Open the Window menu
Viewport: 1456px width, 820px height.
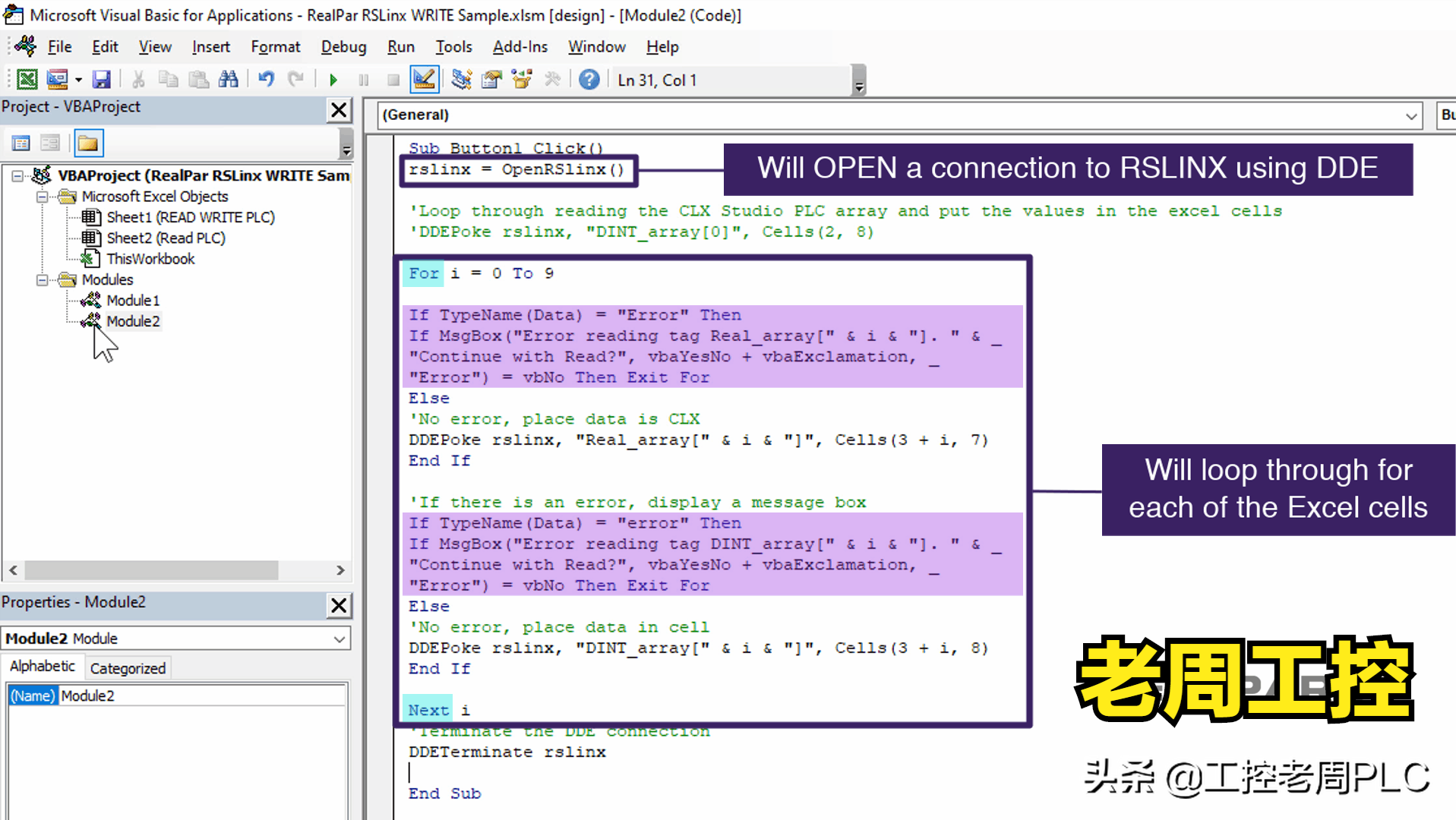(597, 47)
